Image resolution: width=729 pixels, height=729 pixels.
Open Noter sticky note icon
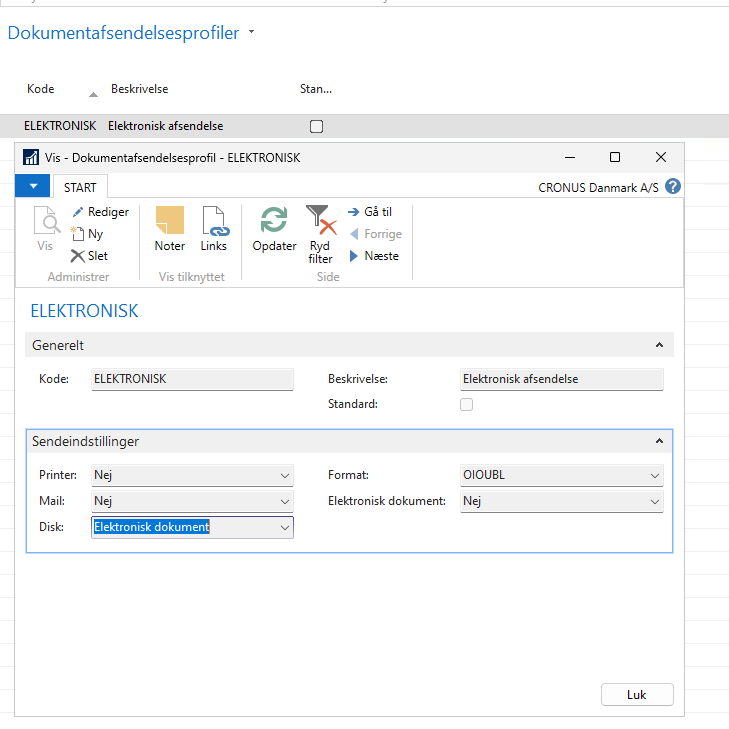(x=170, y=222)
